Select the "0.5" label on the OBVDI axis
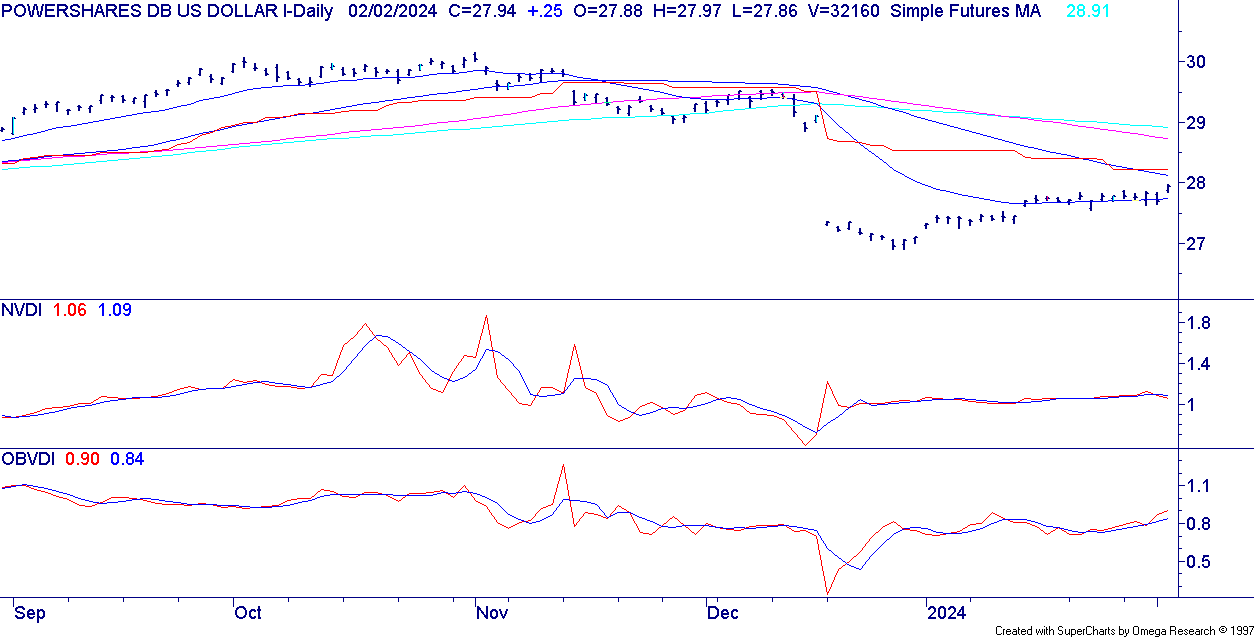Viewport: 1254px width, 637px height. click(1199, 562)
